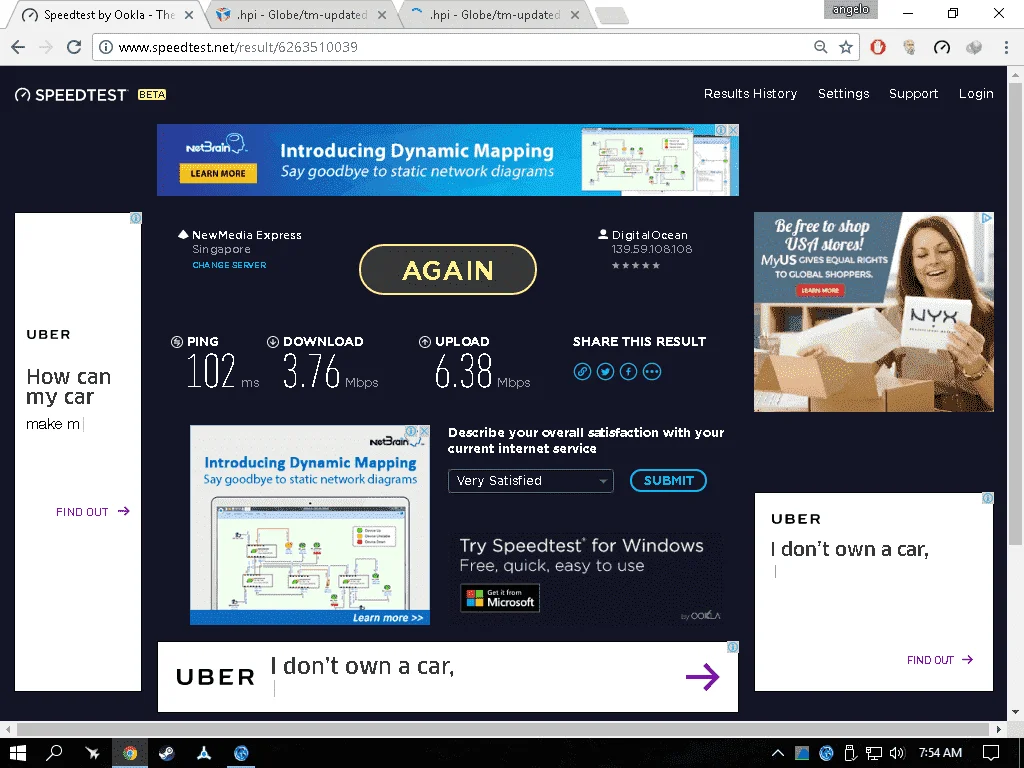Share result on Twitter
Viewport: 1024px width, 768px height.
(605, 372)
